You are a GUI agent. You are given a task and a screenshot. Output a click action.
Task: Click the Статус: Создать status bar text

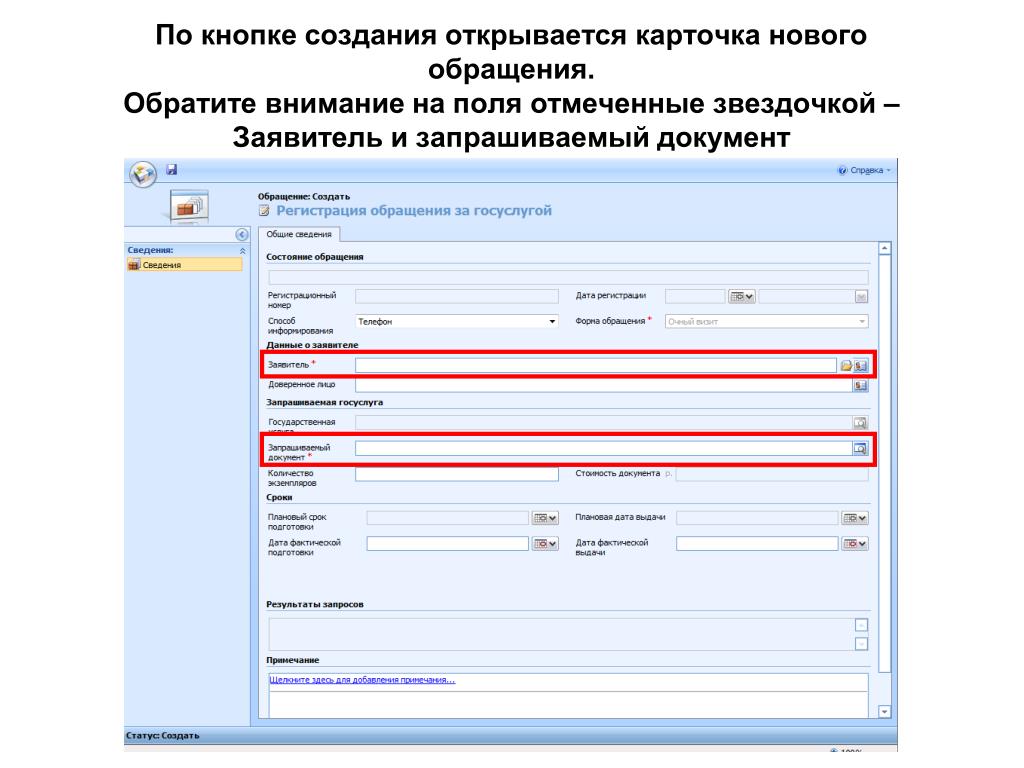click(x=163, y=736)
